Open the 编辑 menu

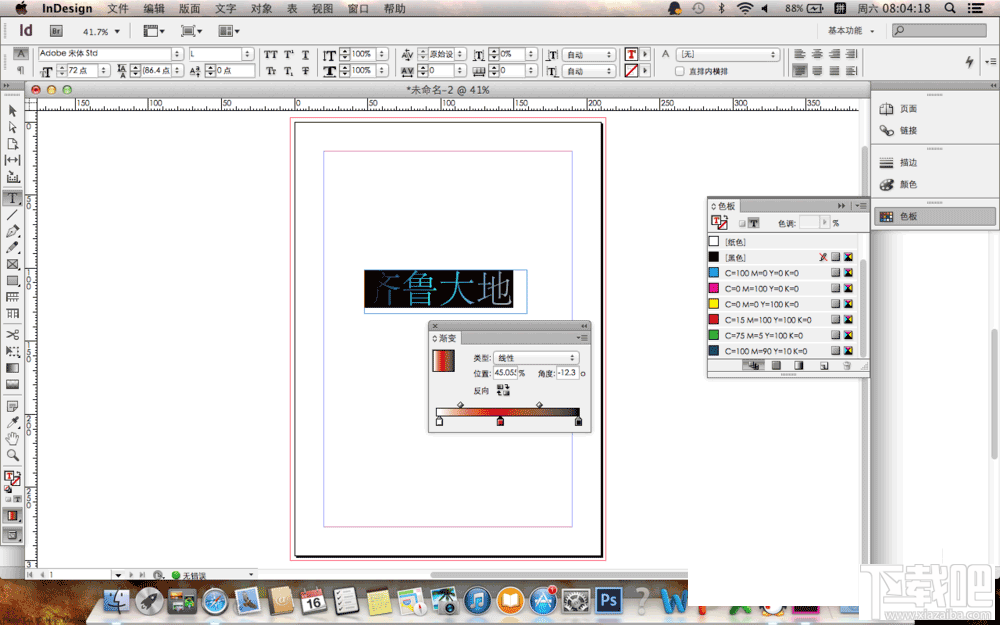(x=154, y=8)
